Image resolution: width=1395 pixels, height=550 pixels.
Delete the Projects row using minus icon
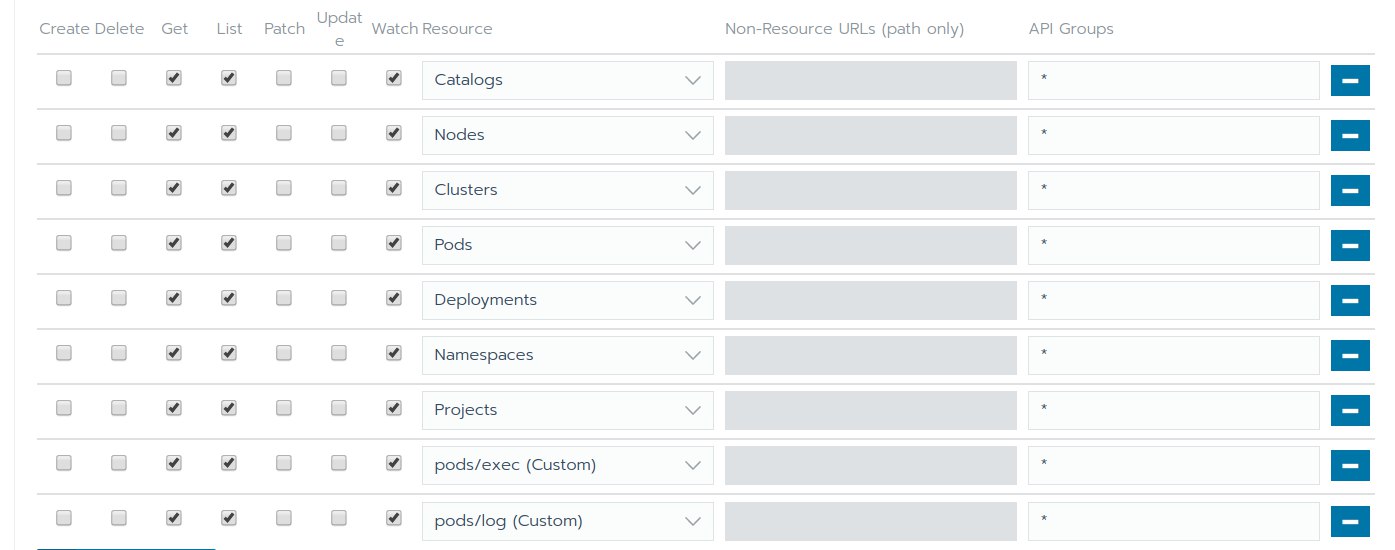1349,410
